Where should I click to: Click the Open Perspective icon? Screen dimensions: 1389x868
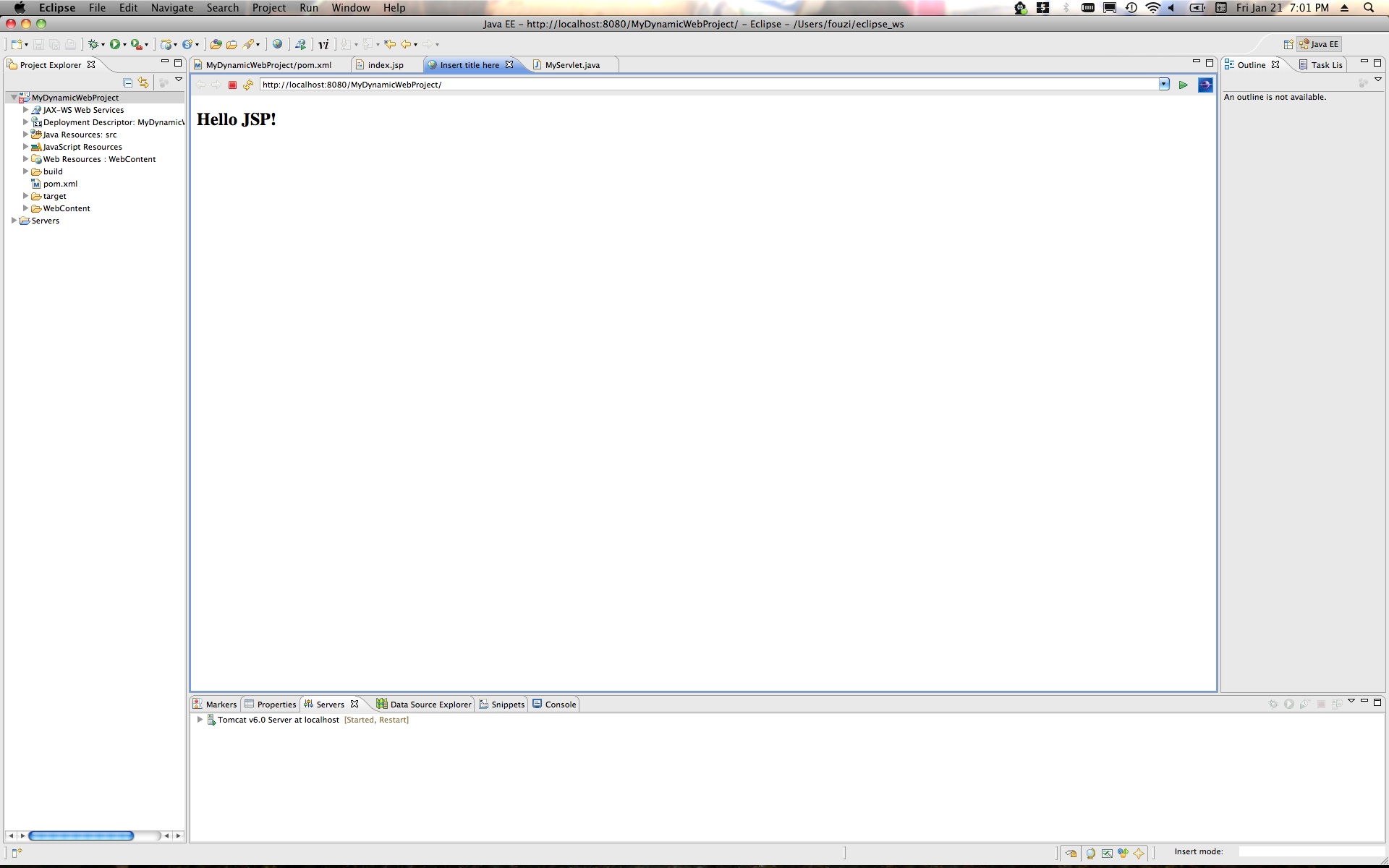(1288, 44)
